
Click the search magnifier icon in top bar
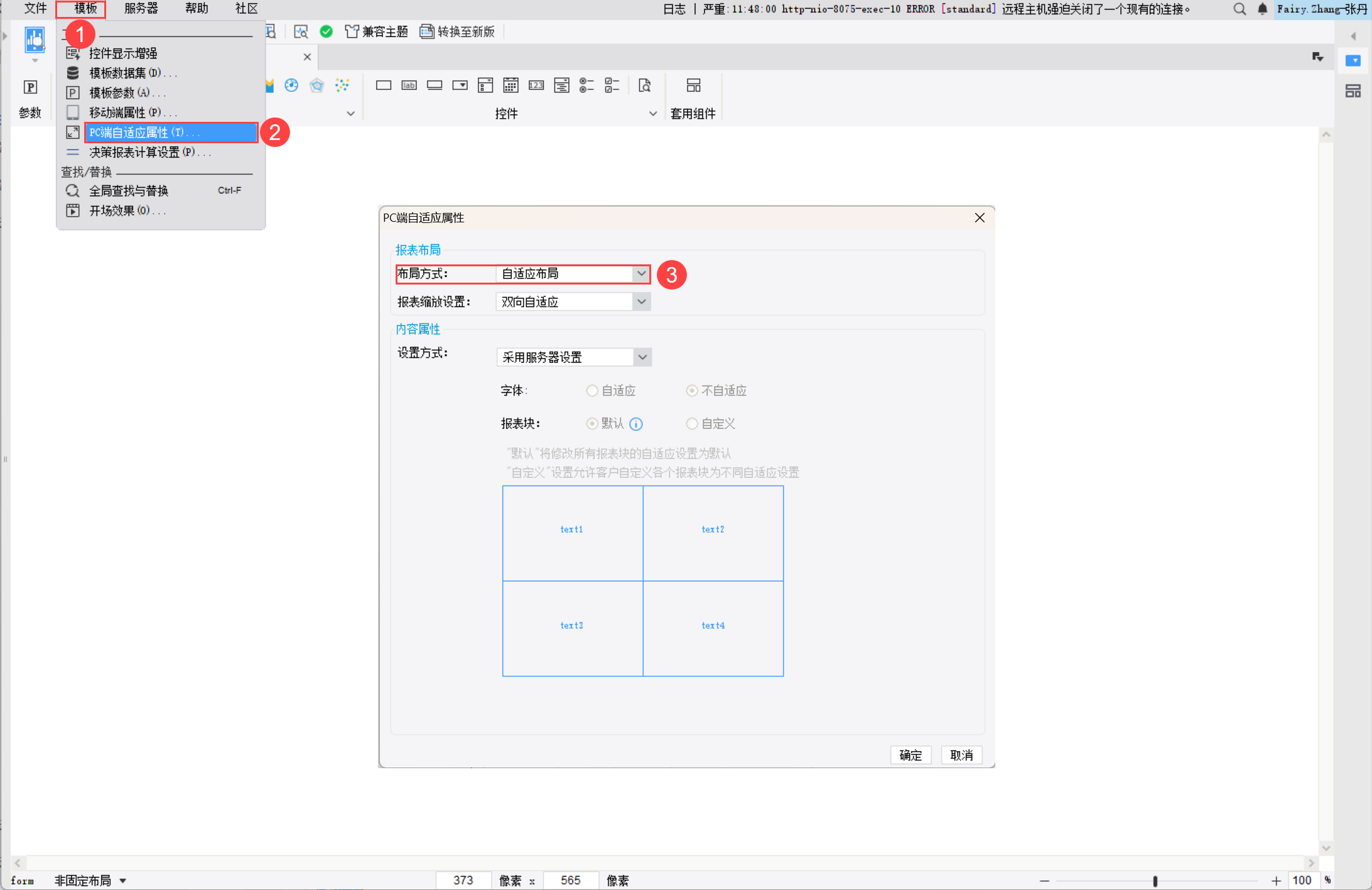point(1240,9)
